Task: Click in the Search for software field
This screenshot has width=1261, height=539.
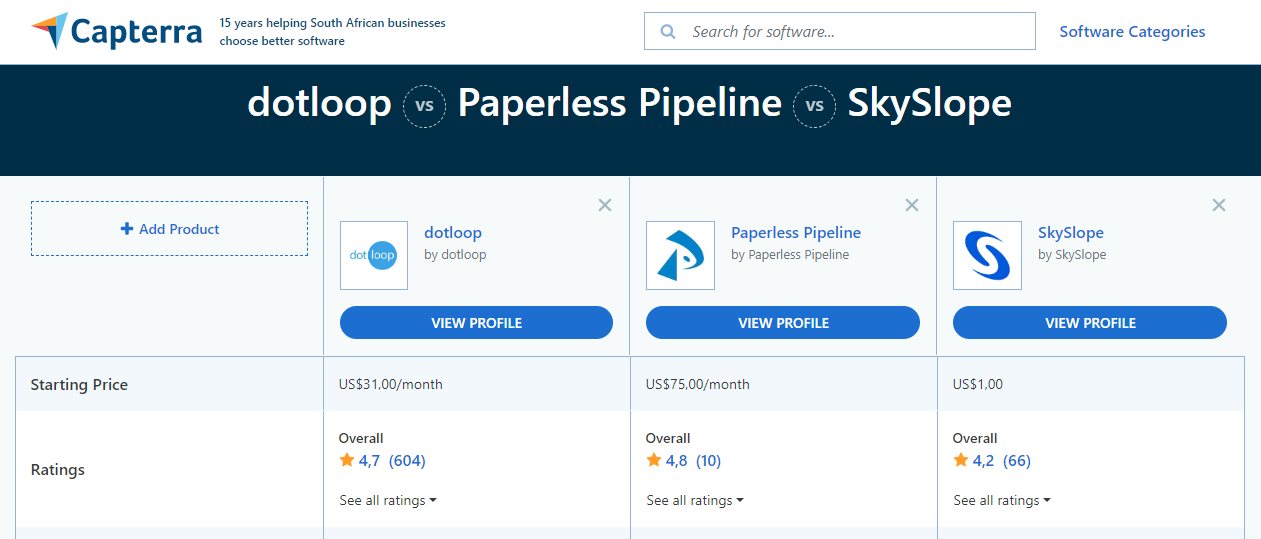Action: (x=840, y=31)
